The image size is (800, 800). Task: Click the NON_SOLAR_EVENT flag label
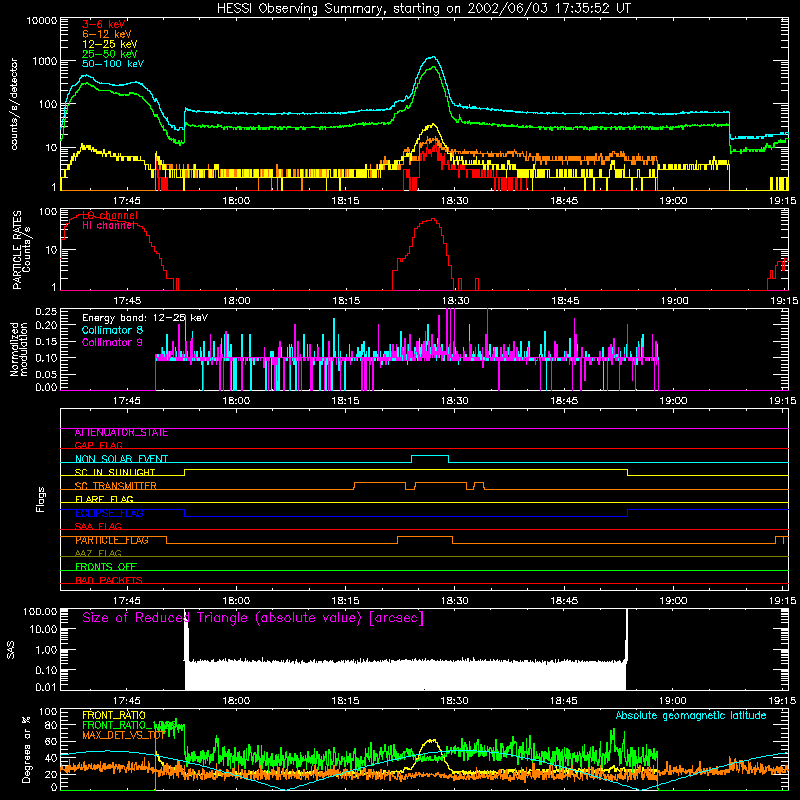121,459
